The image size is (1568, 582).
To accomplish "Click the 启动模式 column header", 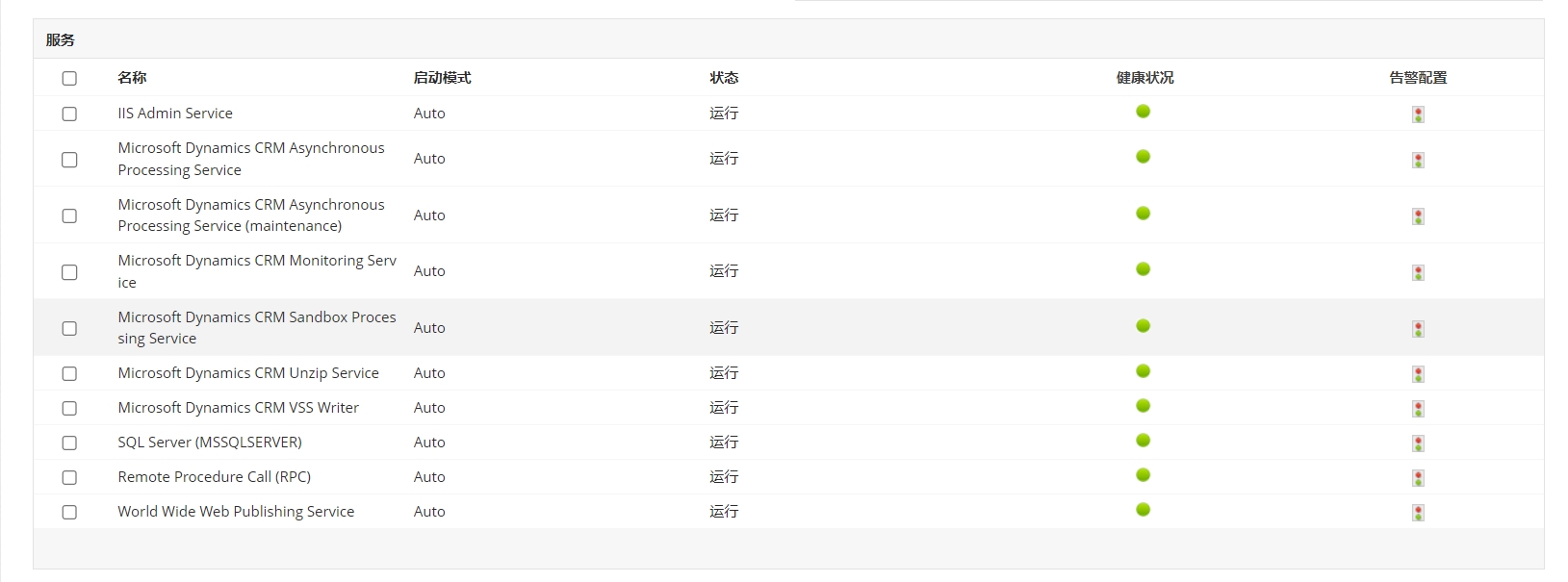I will [x=442, y=78].
